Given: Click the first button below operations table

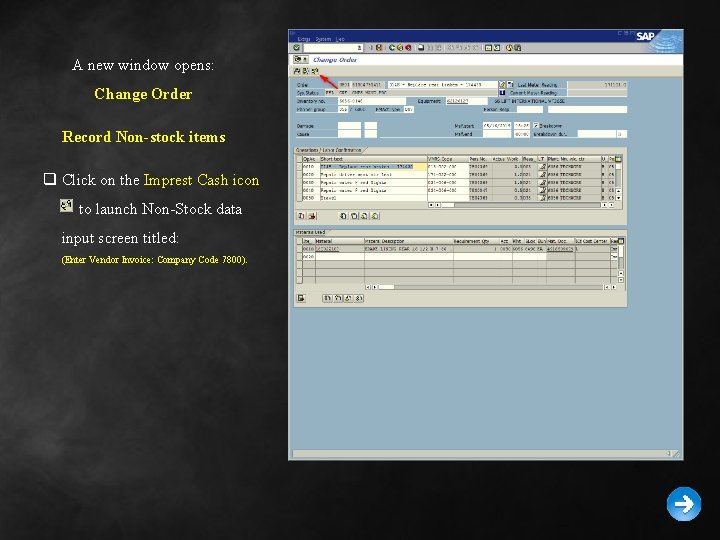Looking at the screenshot, I should 301,216.
